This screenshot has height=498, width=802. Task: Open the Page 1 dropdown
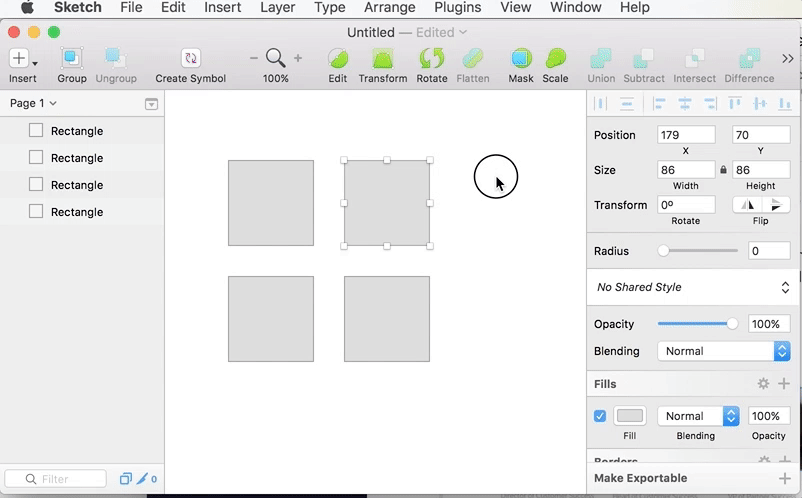click(x=33, y=103)
